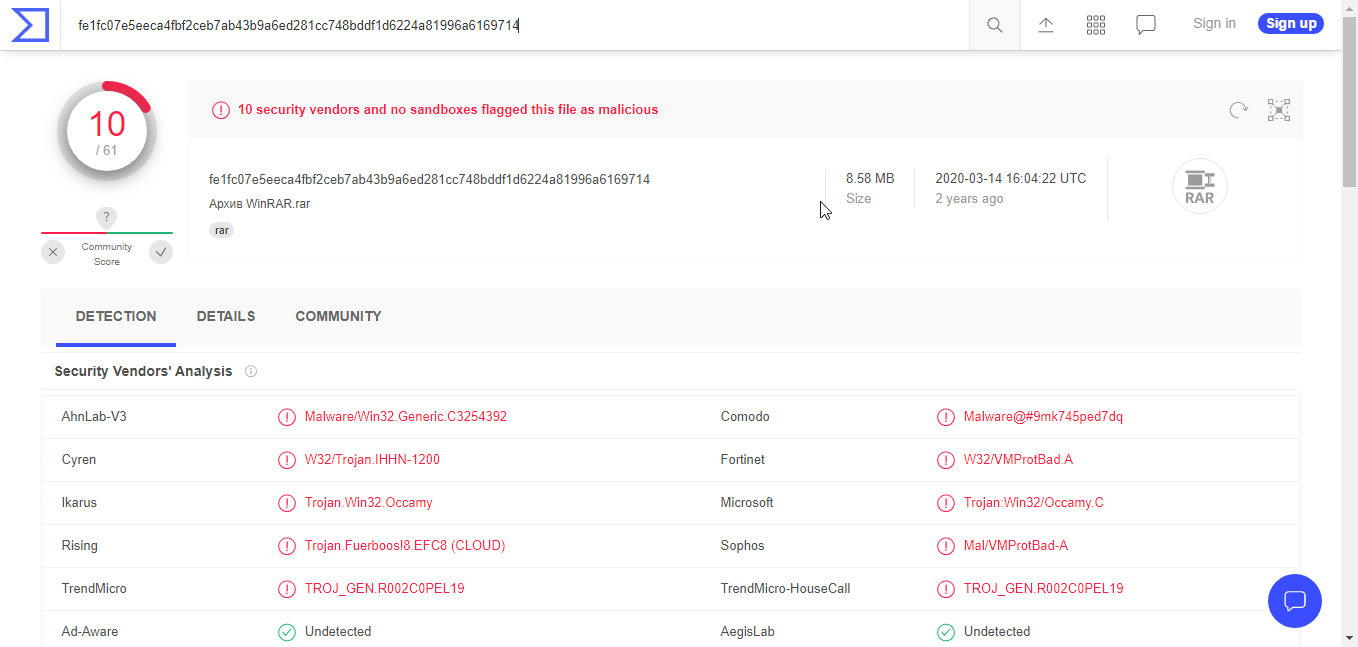Open the chat bubble floating button
Image resolution: width=1358 pixels, height=647 pixels.
(1295, 601)
